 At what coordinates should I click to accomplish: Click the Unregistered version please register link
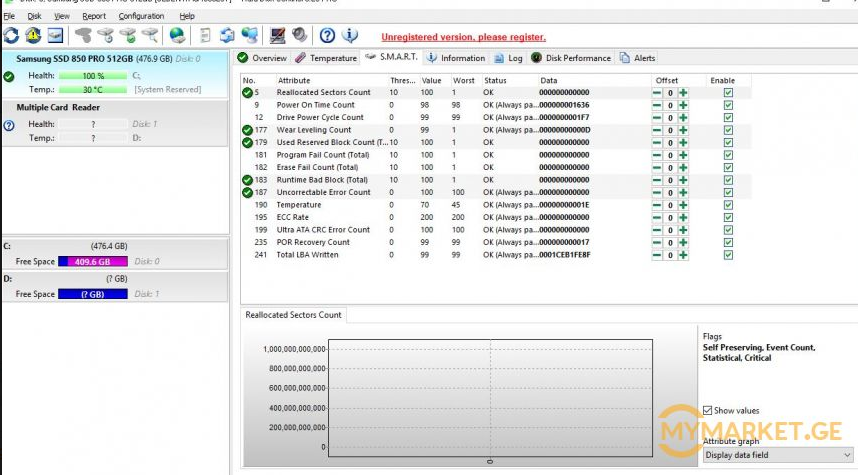pos(463,37)
